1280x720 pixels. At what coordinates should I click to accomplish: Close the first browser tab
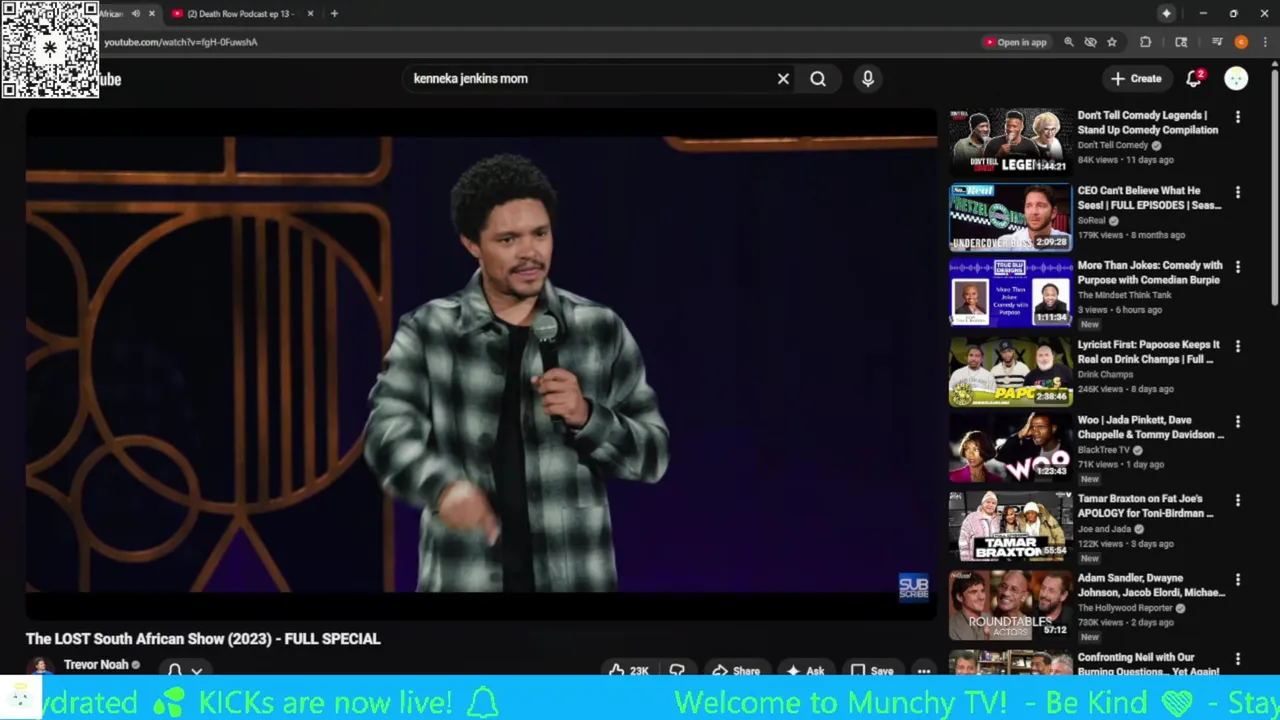point(152,14)
